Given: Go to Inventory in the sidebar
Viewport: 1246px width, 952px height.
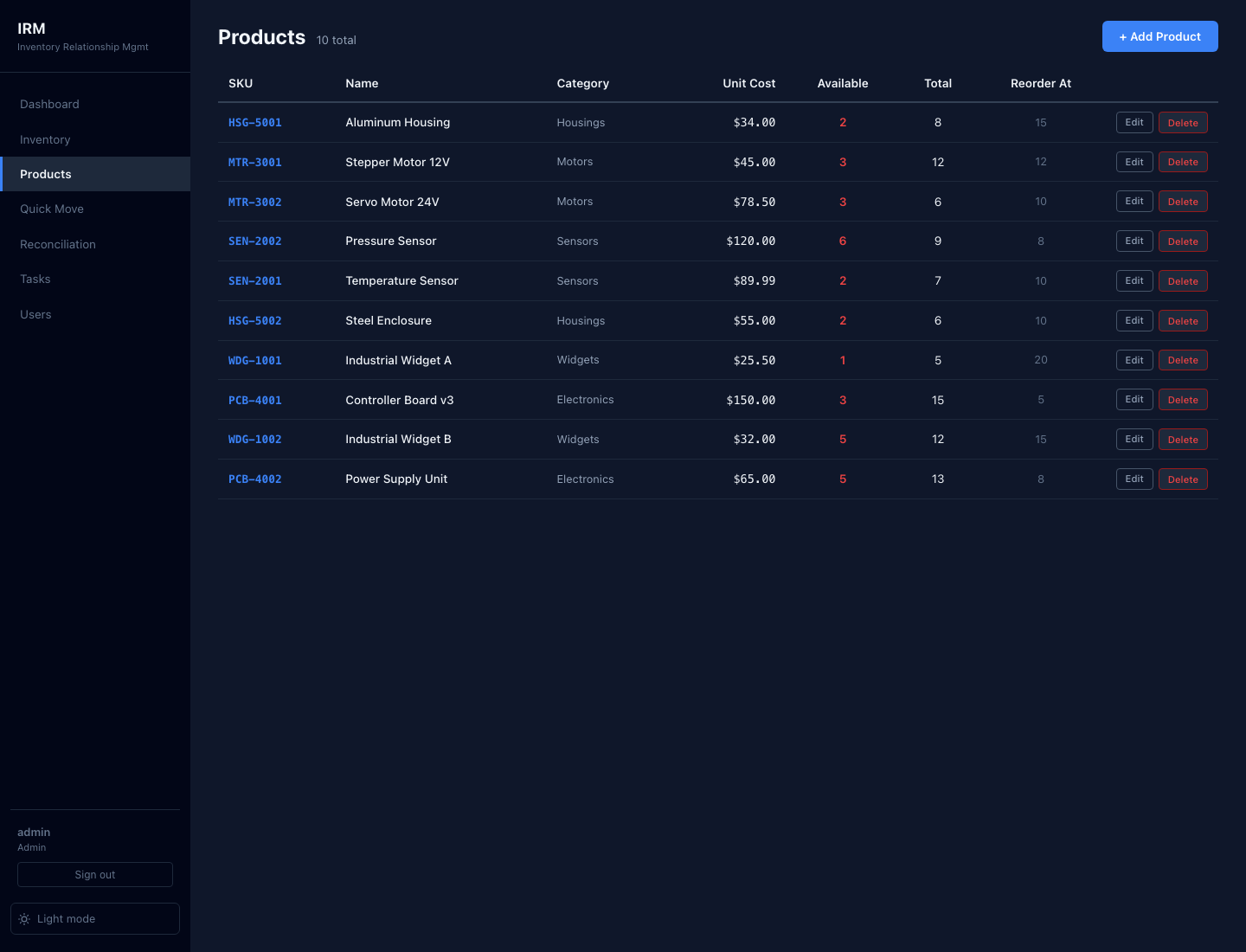Looking at the screenshot, I should [95, 139].
